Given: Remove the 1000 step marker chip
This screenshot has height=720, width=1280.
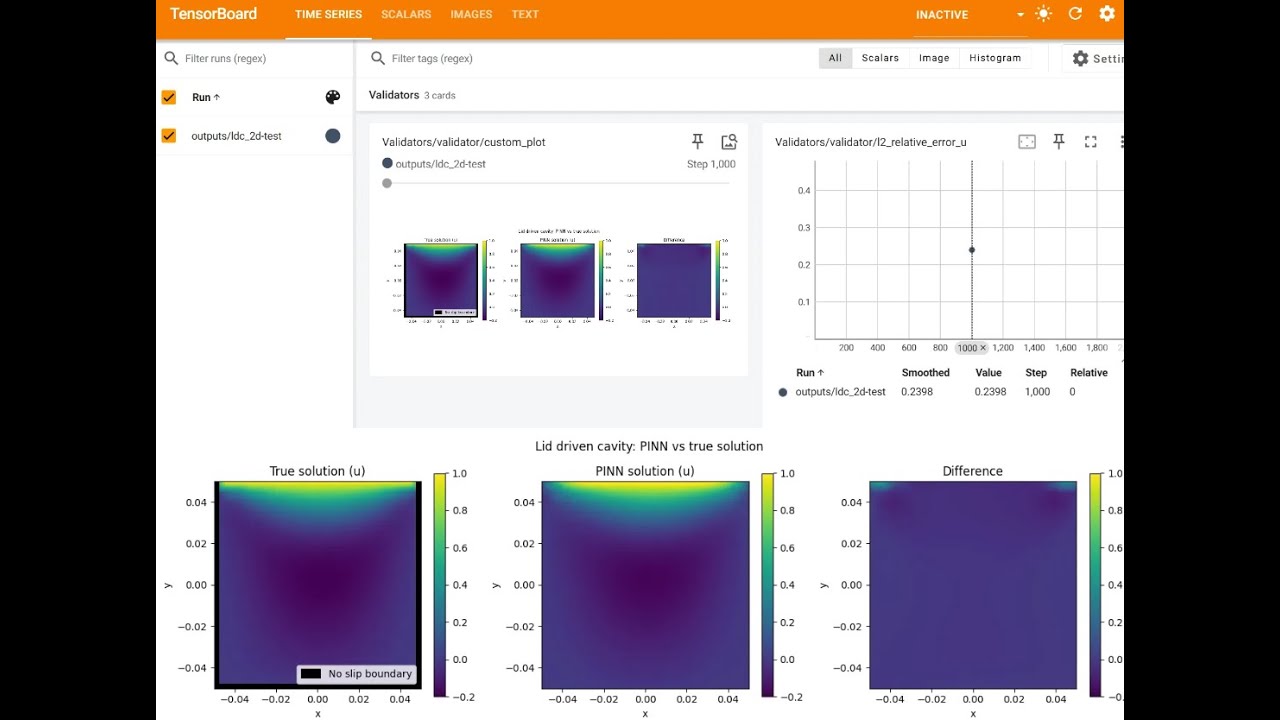Looking at the screenshot, I should (982, 348).
